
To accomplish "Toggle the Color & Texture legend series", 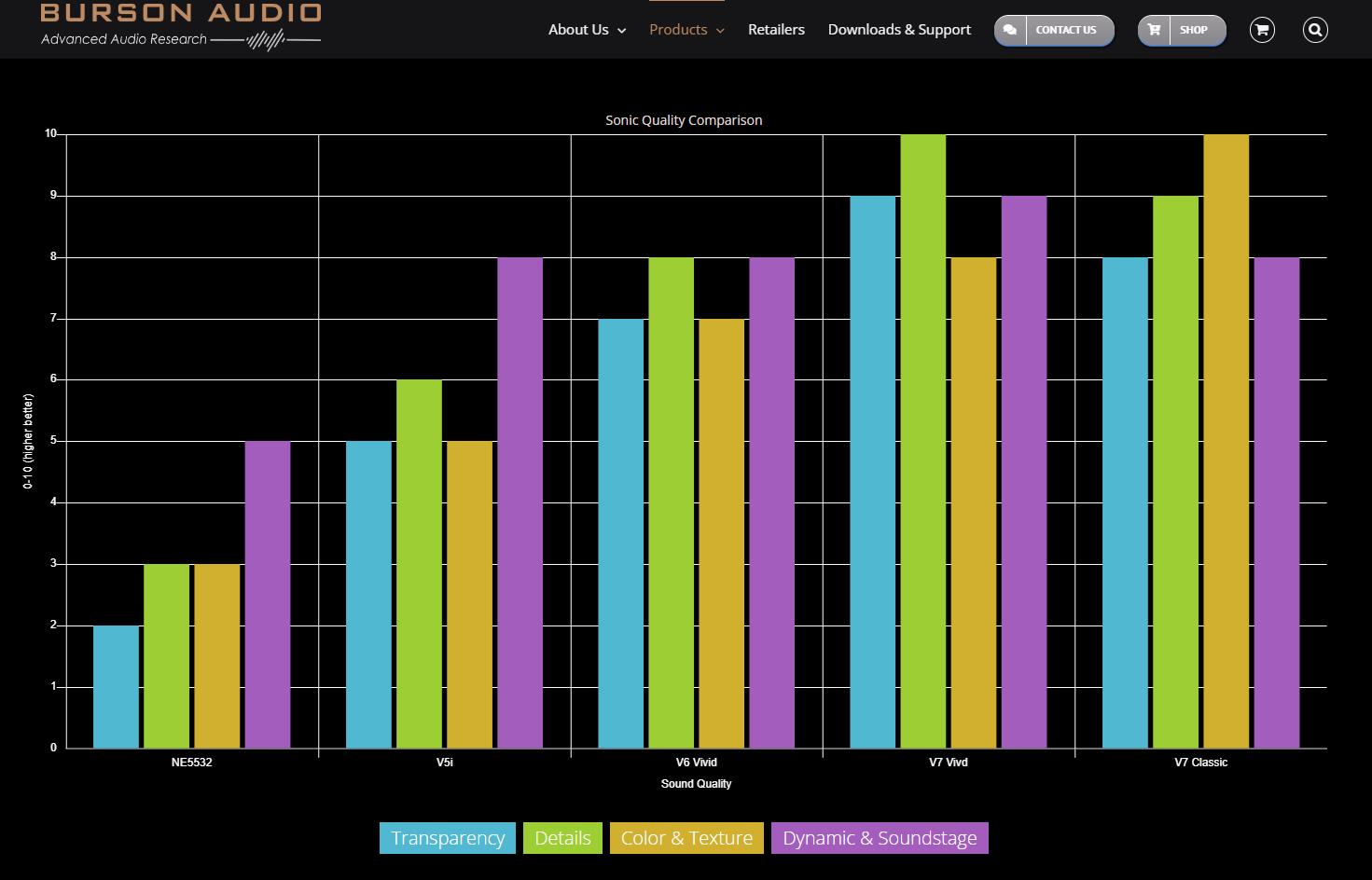I will click(686, 838).
